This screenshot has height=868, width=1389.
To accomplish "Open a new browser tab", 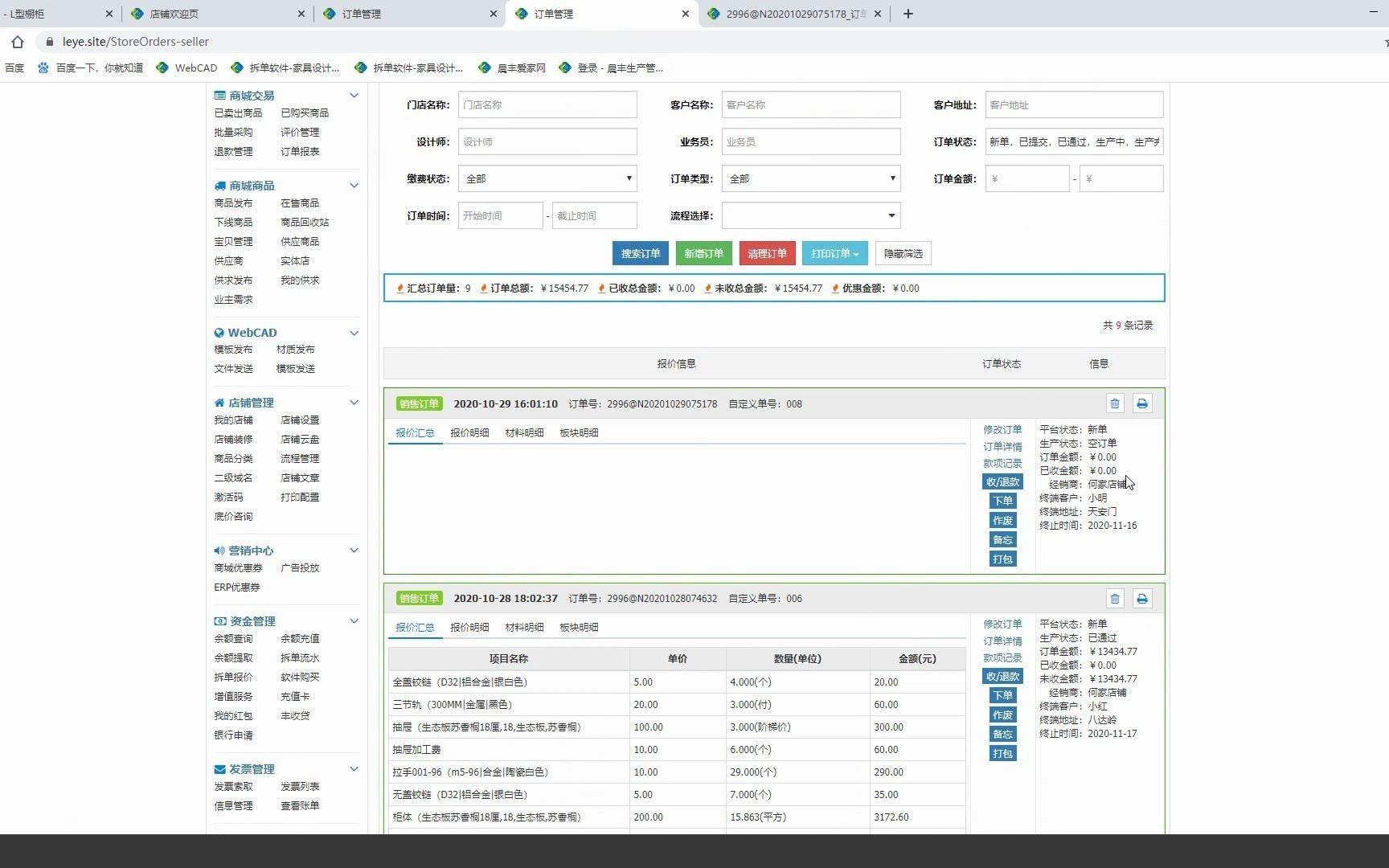I will pyautogui.click(x=908, y=14).
